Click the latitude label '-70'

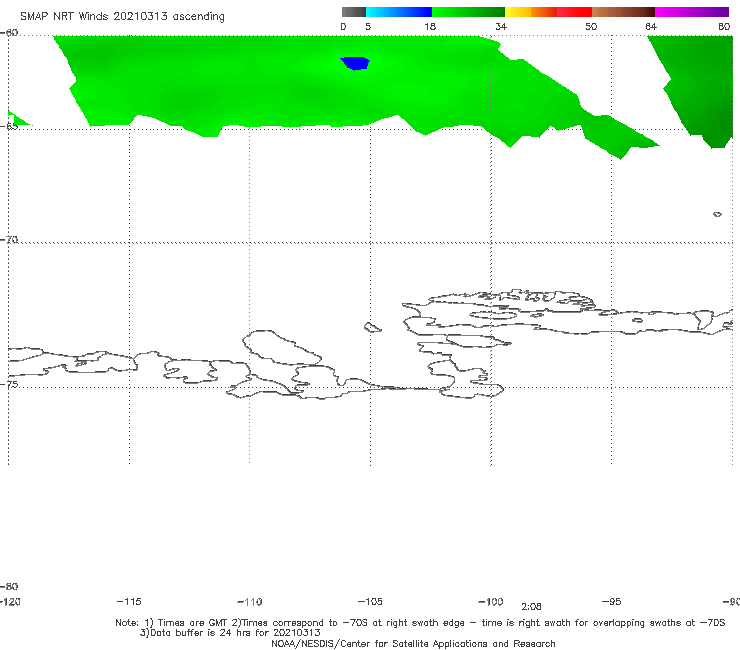[9, 240]
